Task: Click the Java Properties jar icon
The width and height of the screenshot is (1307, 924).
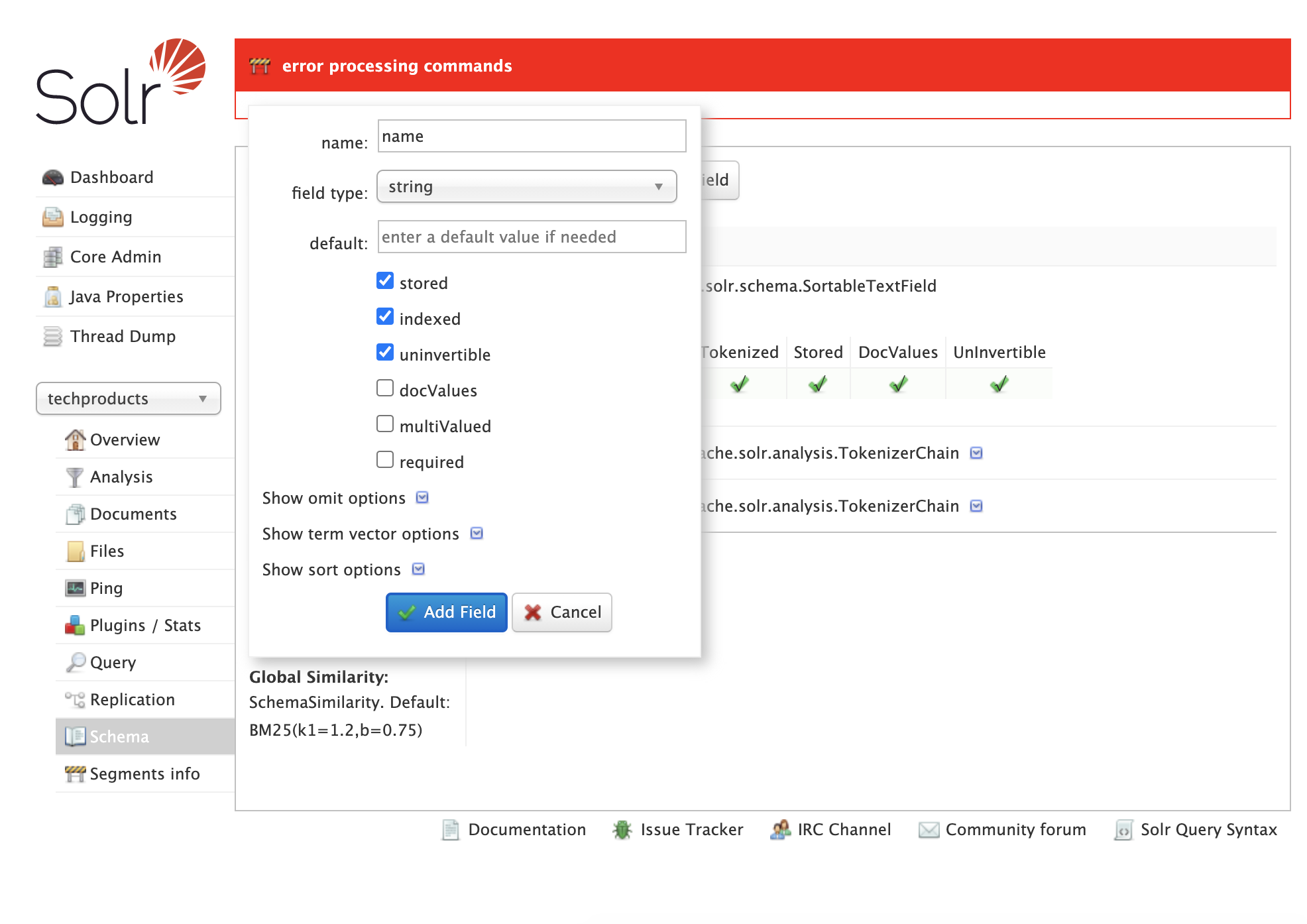Action: (52, 297)
